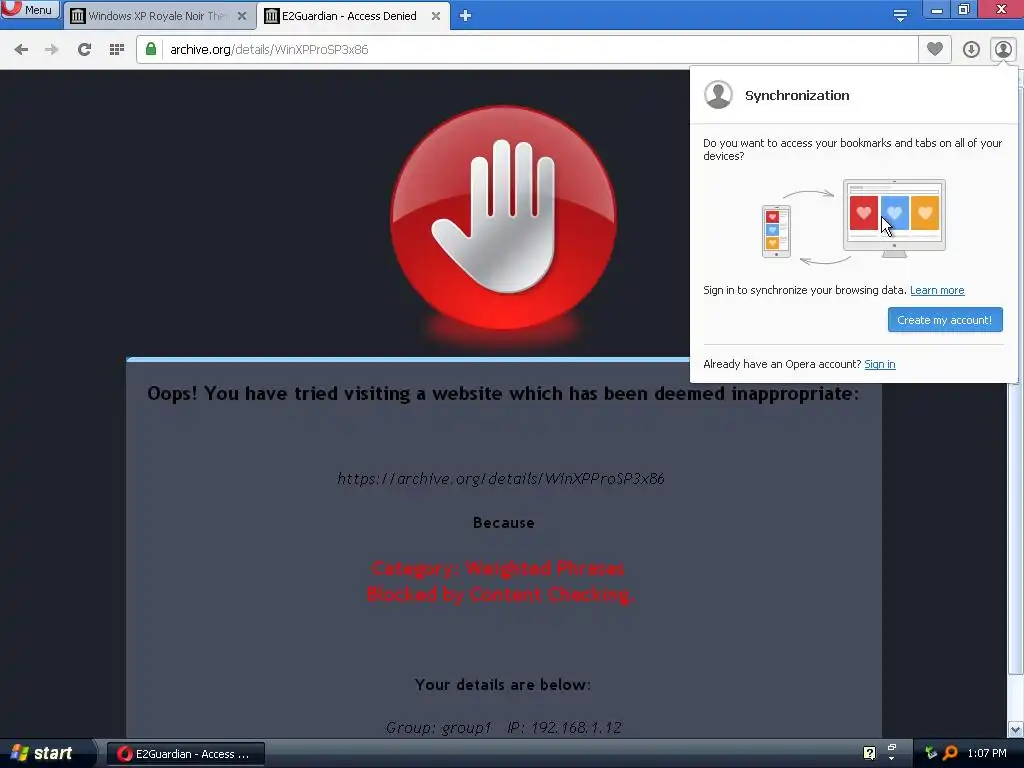Click the blocked URL text on page

501,479
